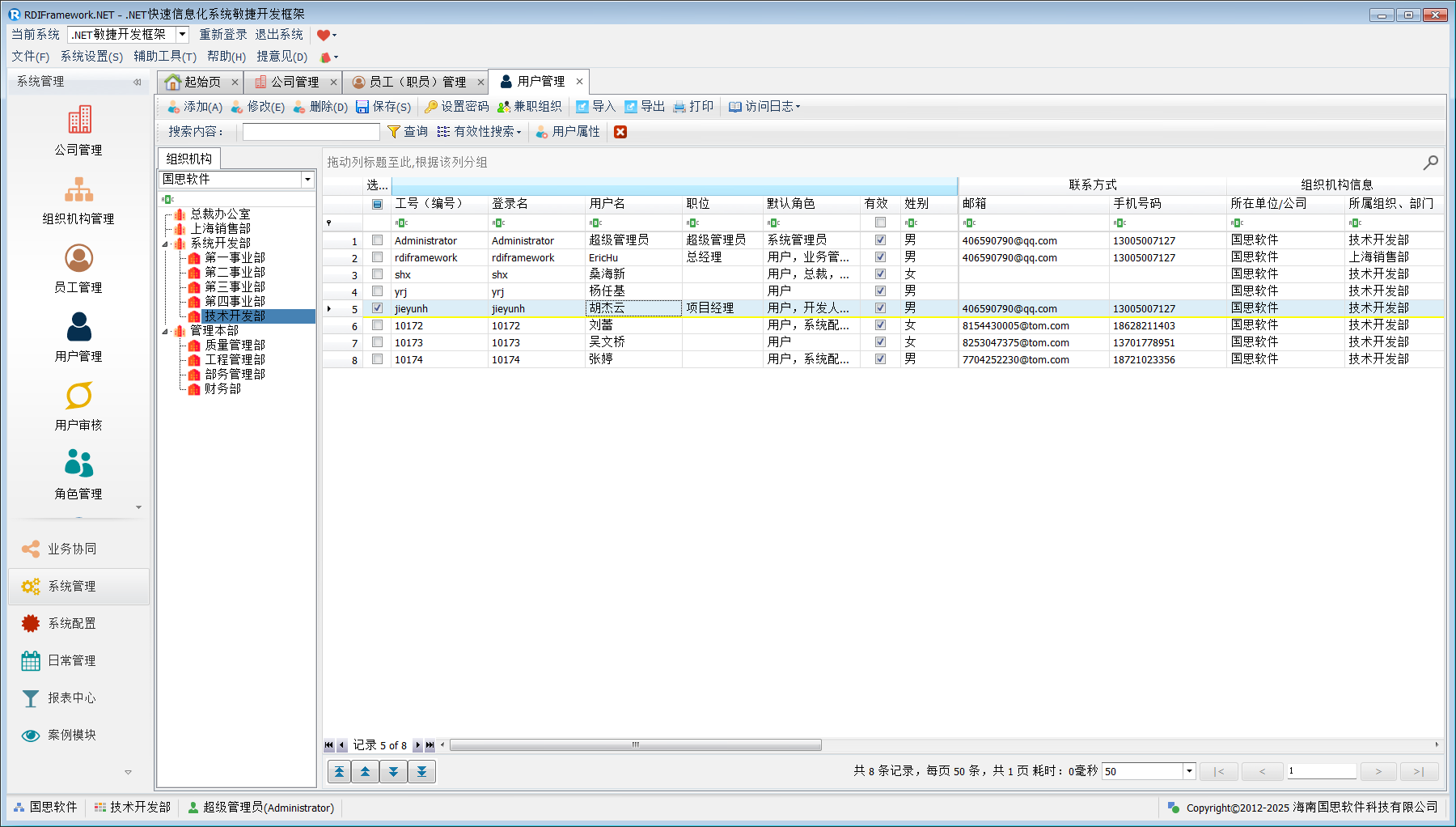Open the 系统设置(S) menu
Viewport: 1456px width, 827px height.
coord(91,57)
